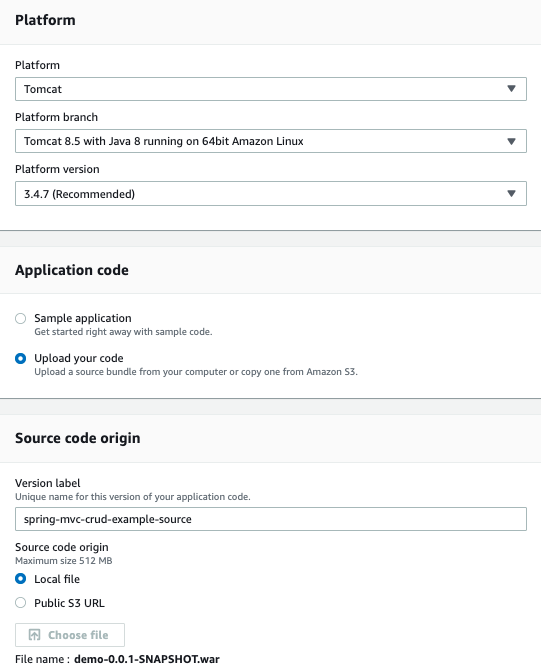Image resolution: width=541 pixels, height=671 pixels.
Task: Click the Version label text field
Action: (x=270, y=519)
